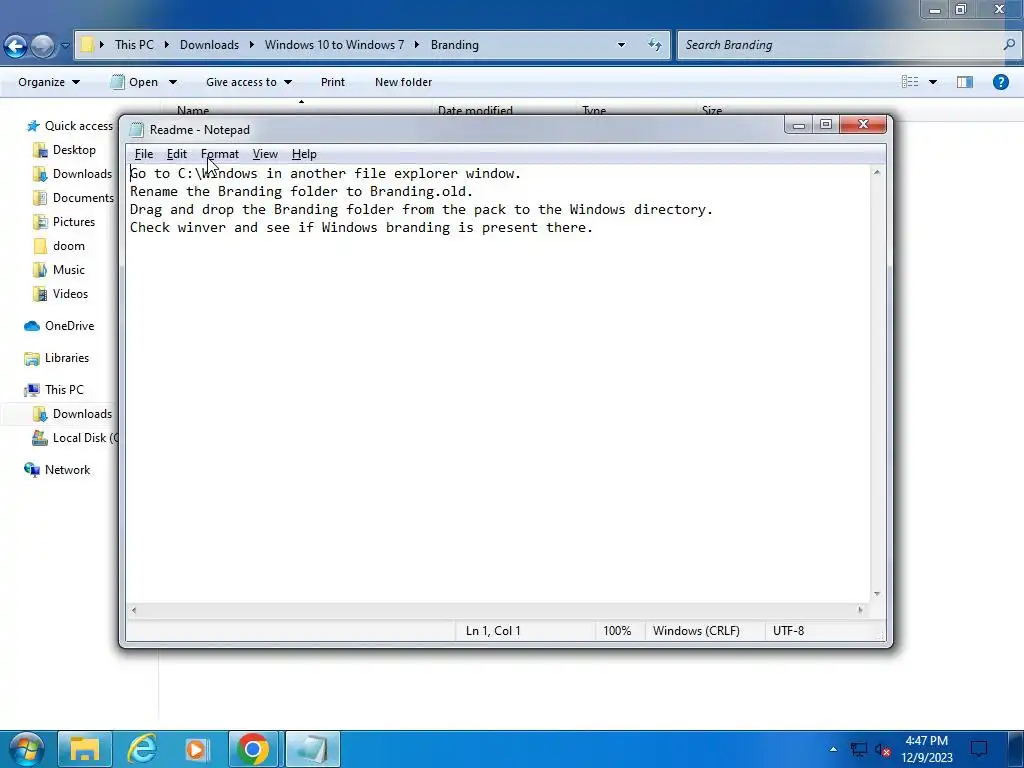Screen dimensions: 1024x768
Task: Open File Explorer from the taskbar
Action: tap(85, 749)
